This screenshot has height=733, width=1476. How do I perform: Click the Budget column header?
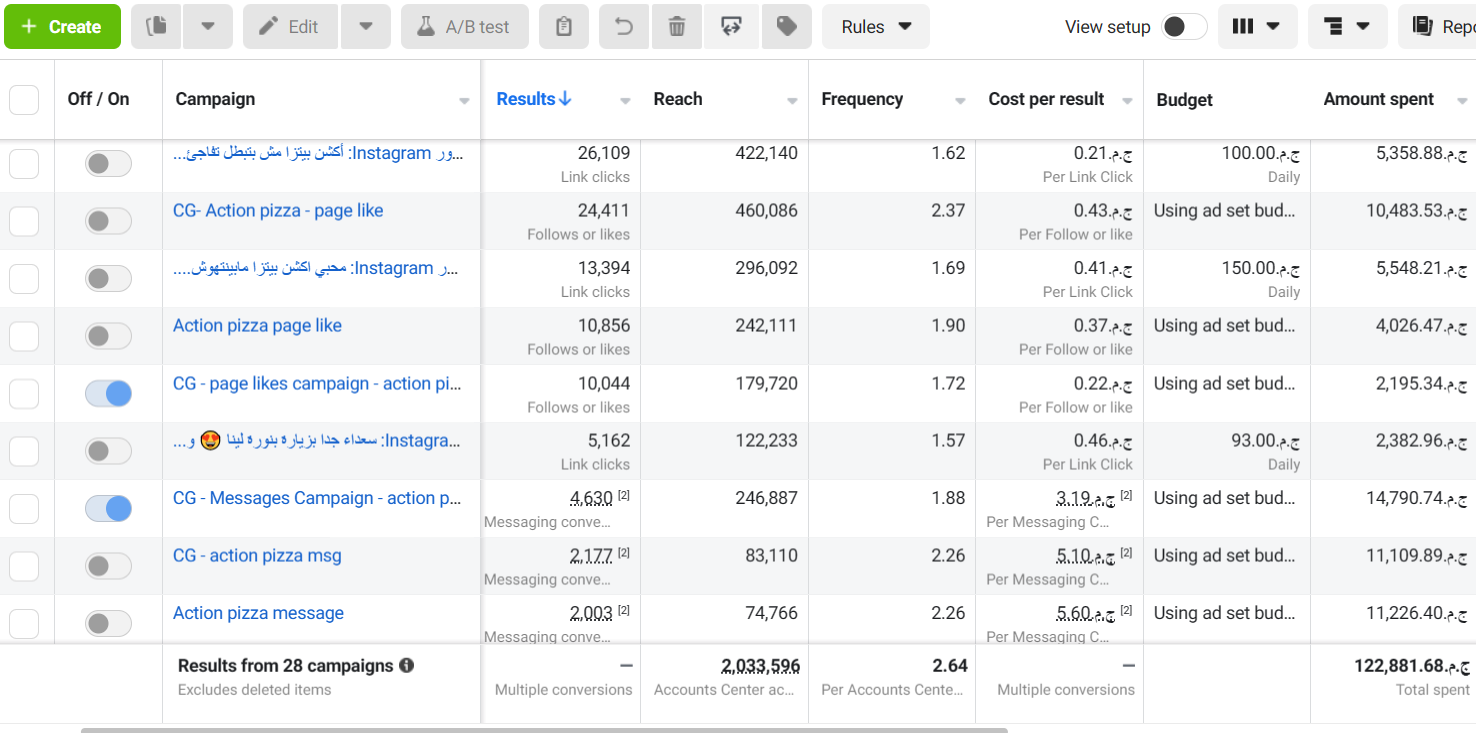(1184, 100)
